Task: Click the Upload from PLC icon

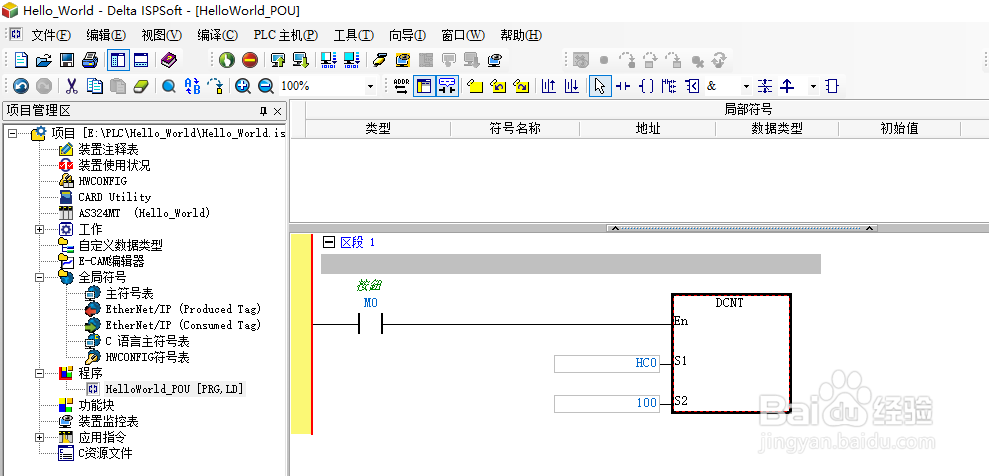Action: pyautogui.click(x=278, y=60)
